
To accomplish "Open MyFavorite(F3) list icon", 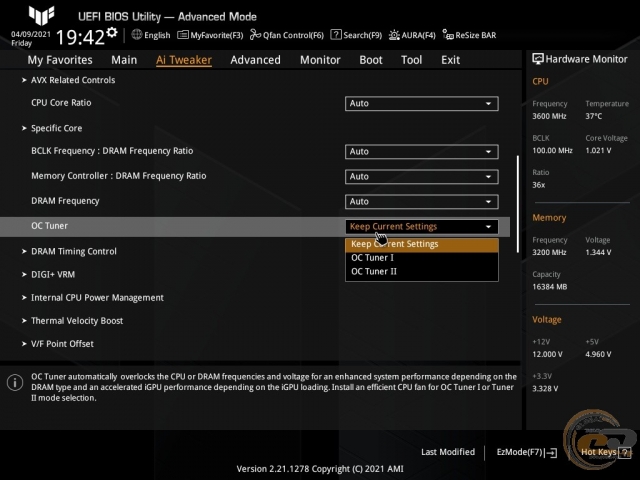I will (x=183, y=35).
